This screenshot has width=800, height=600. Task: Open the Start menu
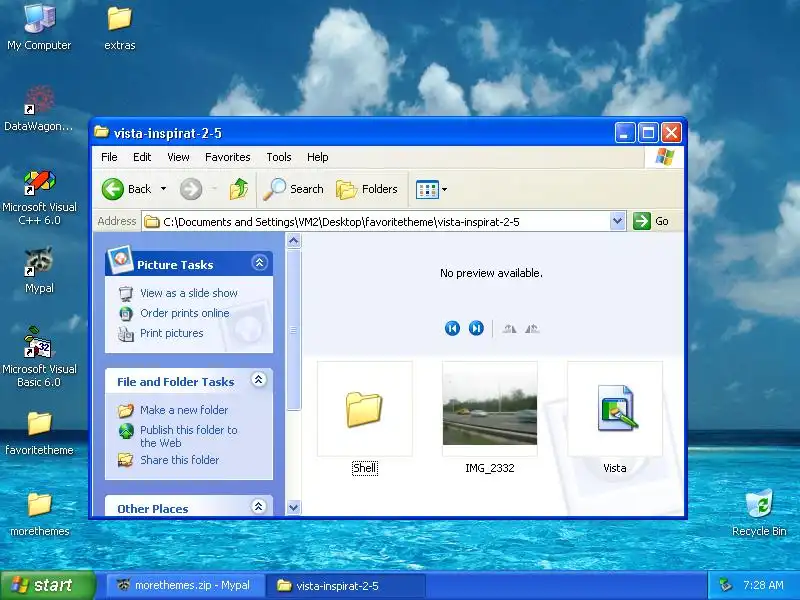coord(47,585)
